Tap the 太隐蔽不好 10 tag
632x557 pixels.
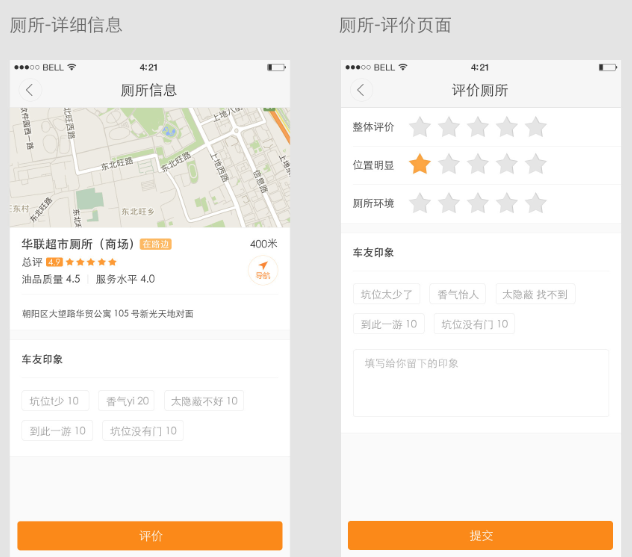pyautogui.click(x=204, y=401)
